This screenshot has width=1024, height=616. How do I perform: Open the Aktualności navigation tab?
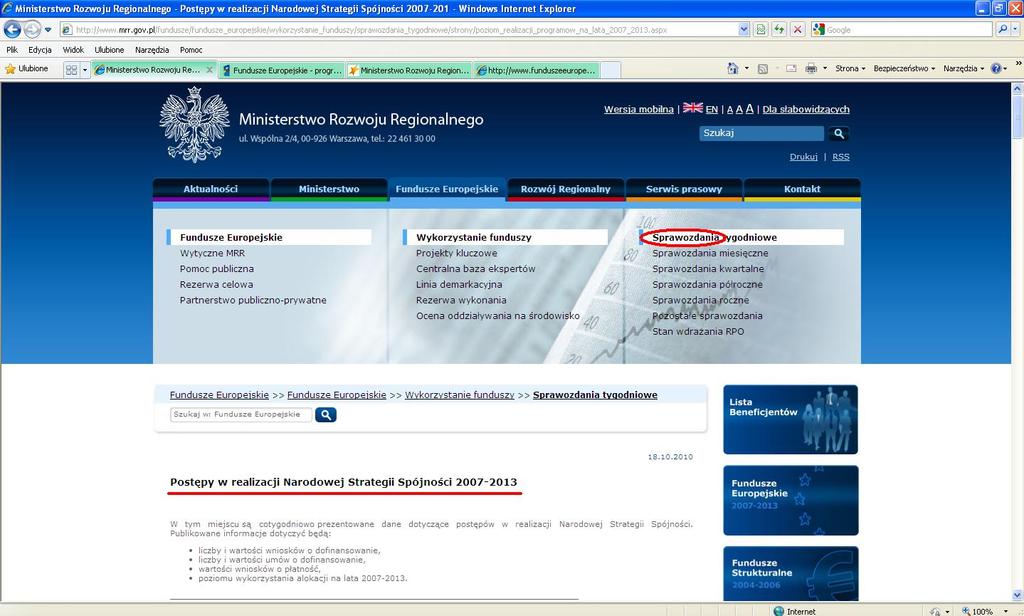click(x=210, y=189)
